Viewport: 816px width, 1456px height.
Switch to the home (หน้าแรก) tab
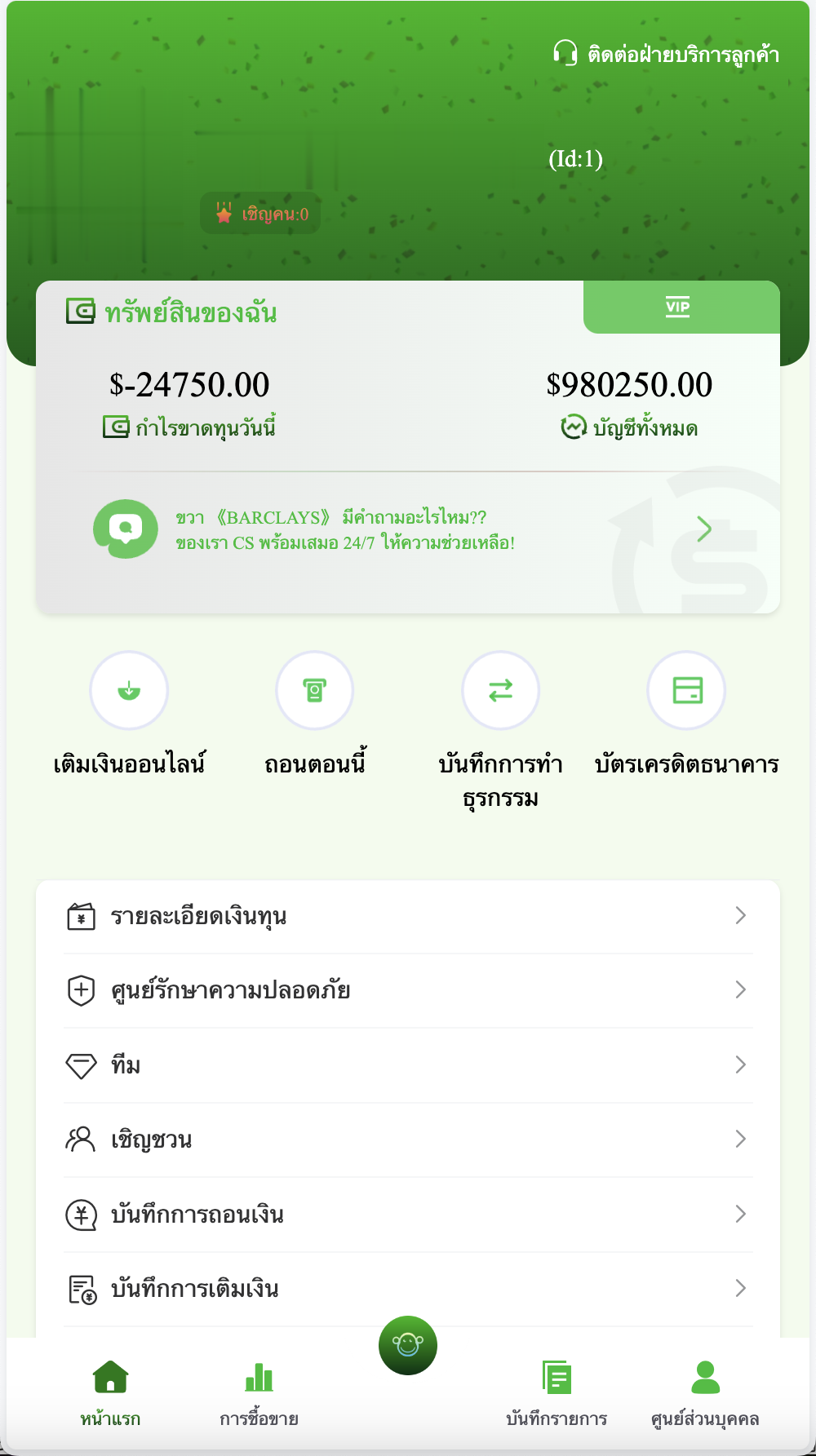pos(110,1391)
